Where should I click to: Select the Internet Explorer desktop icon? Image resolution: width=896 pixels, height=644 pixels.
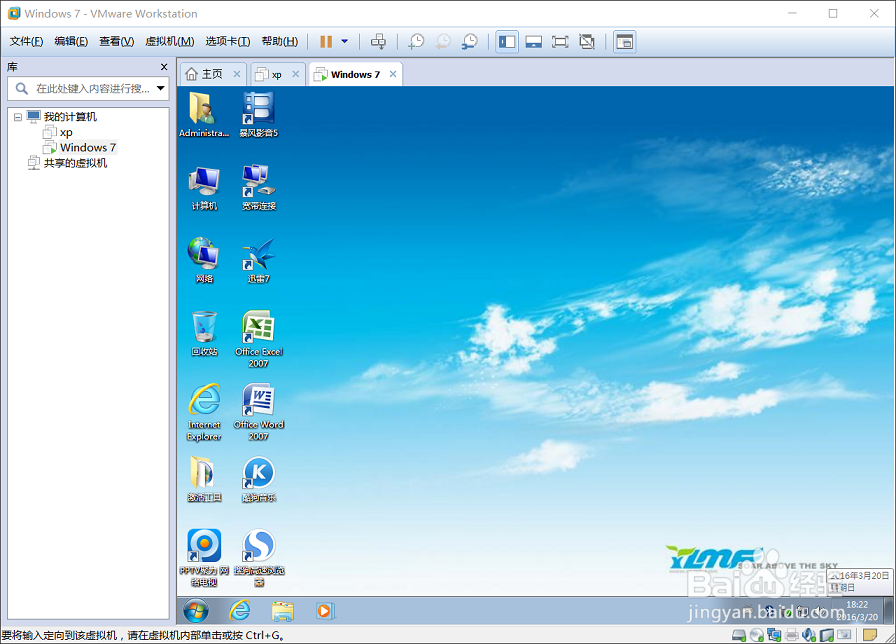pyautogui.click(x=204, y=412)
